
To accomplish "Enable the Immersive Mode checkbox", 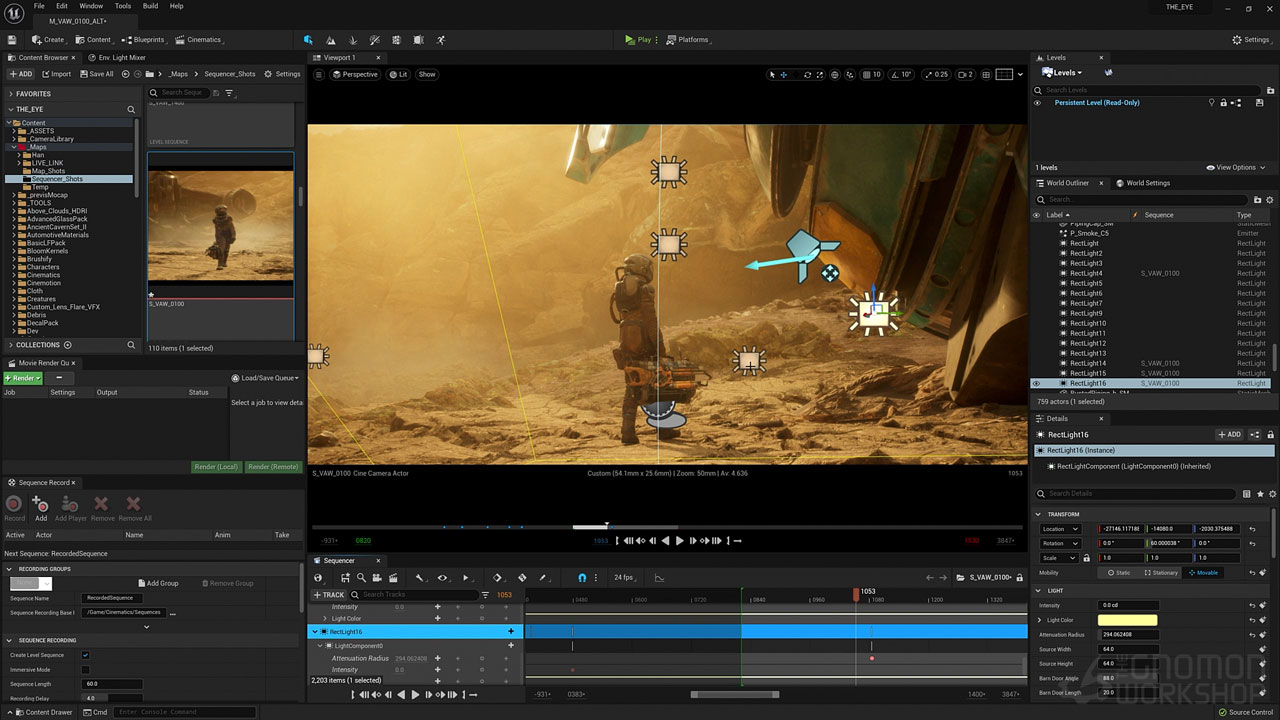I will coord(85,670).
